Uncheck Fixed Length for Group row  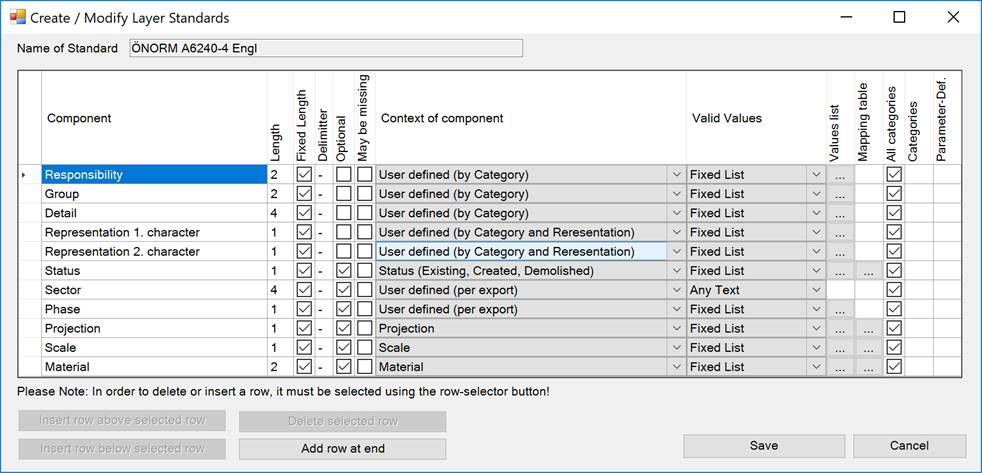[x=303, y=194]
